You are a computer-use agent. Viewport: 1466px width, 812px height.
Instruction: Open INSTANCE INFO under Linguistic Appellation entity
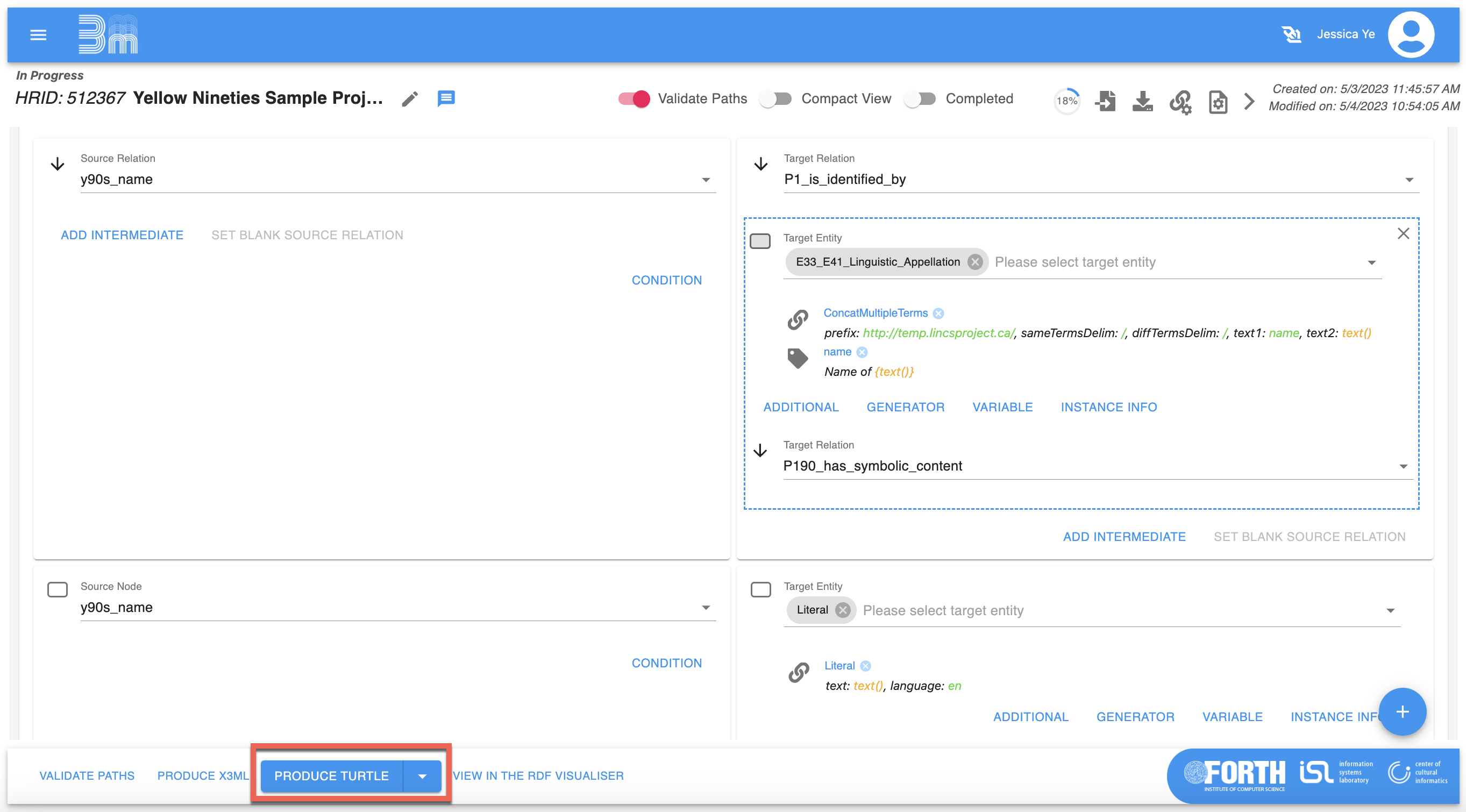coord(1108,407)
